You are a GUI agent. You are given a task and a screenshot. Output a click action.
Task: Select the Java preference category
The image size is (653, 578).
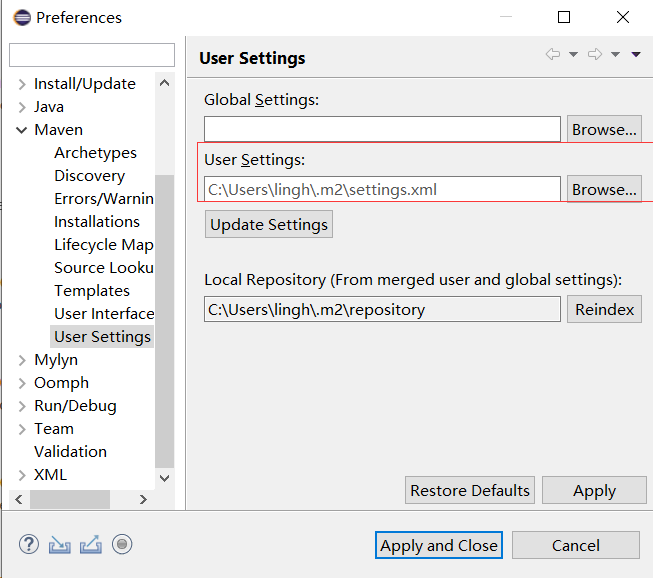pyautogui.click(x=49, y=107)
